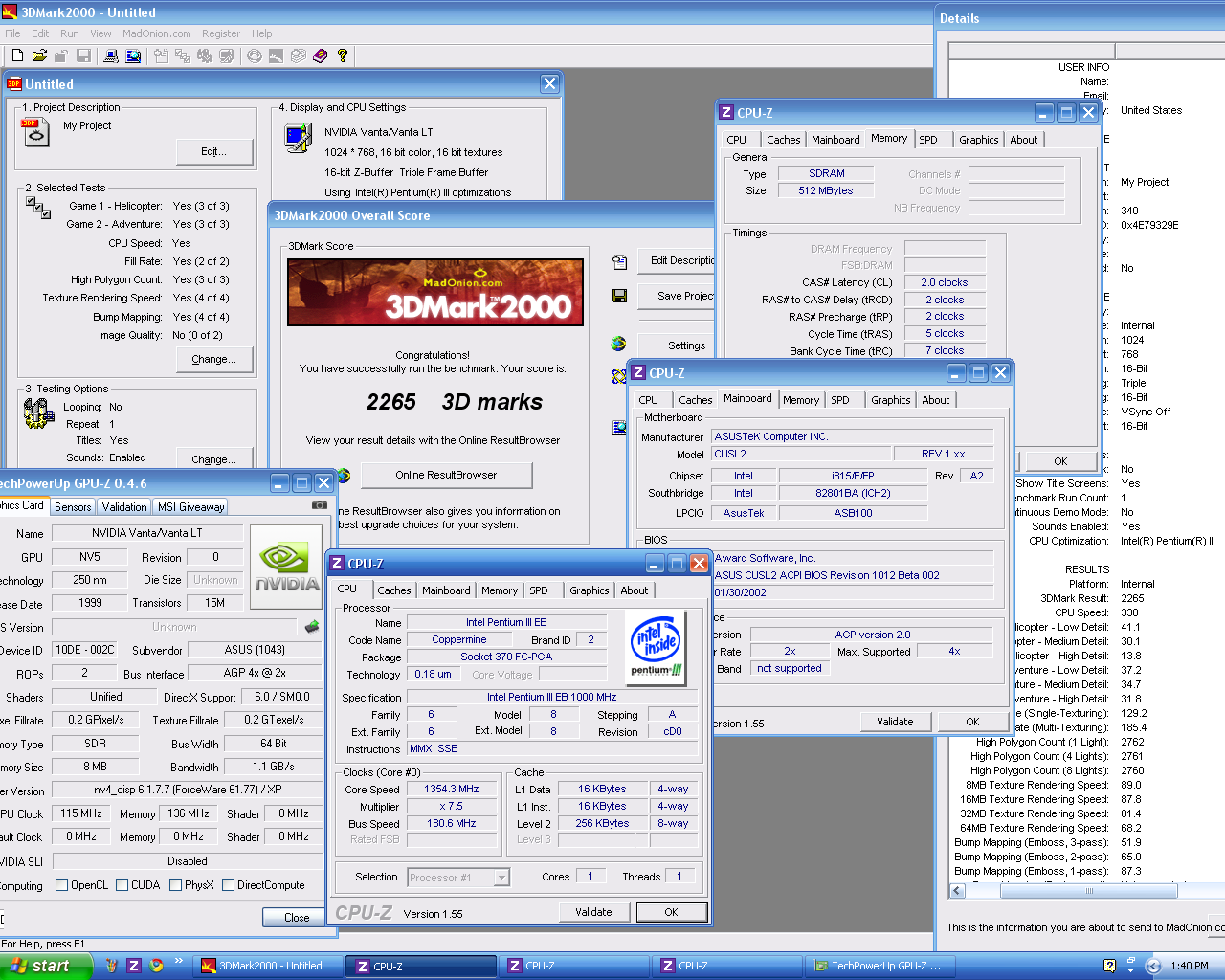Click the globe icon beside Settings
Screen dimensions: 1225x980
point(619,344)
